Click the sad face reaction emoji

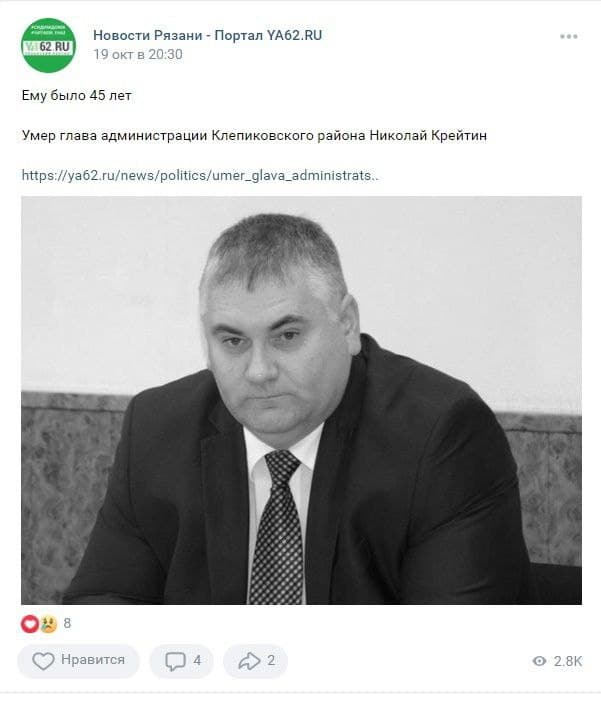[x=49, y=624]
